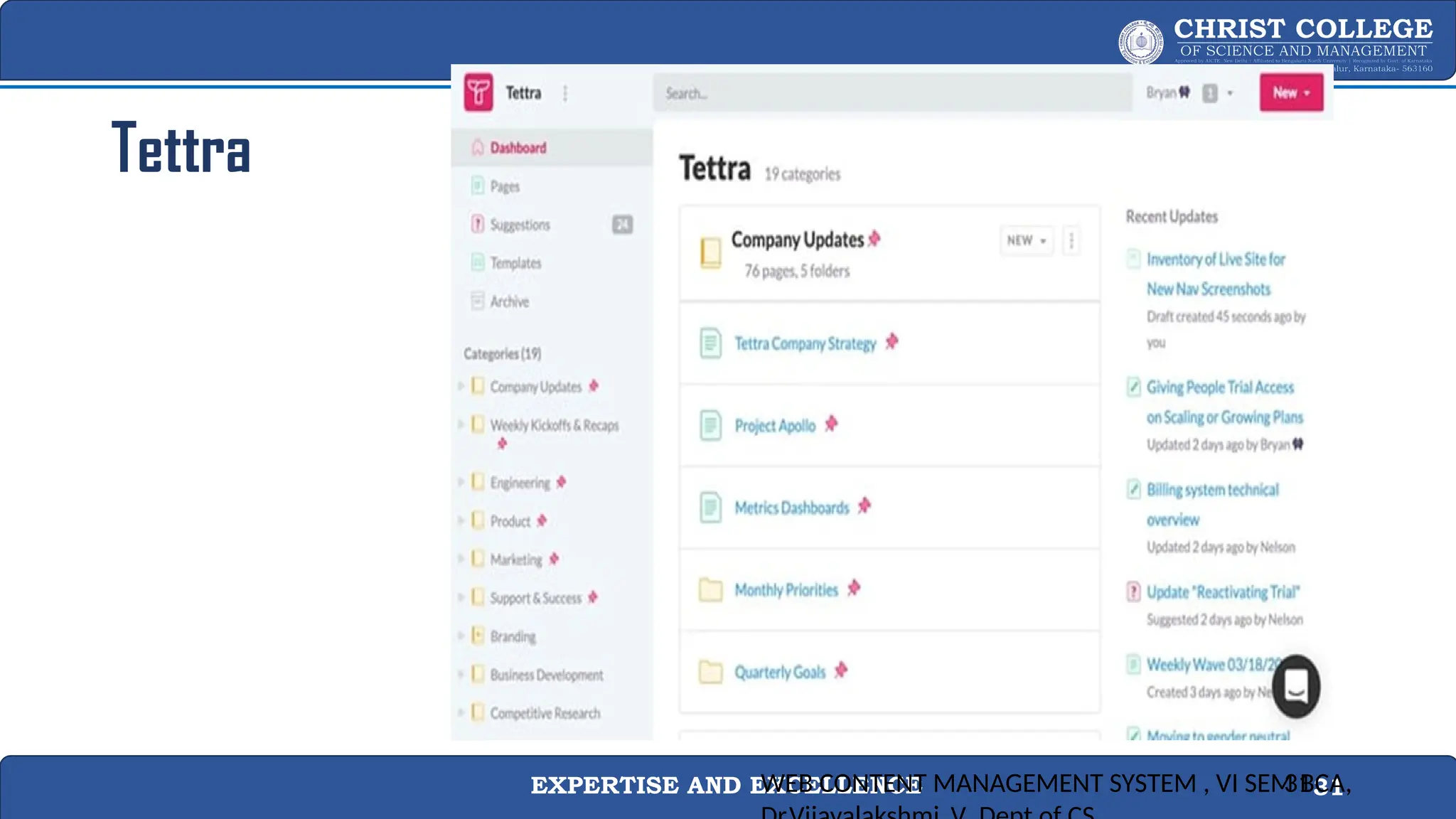Screen dimensions: 1456x819
Task: Expand the Support & Success category
Action: 461,597
